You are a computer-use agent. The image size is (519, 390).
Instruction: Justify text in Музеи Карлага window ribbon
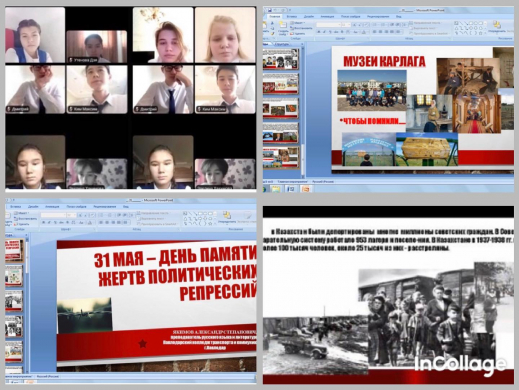tap(392, 32)
